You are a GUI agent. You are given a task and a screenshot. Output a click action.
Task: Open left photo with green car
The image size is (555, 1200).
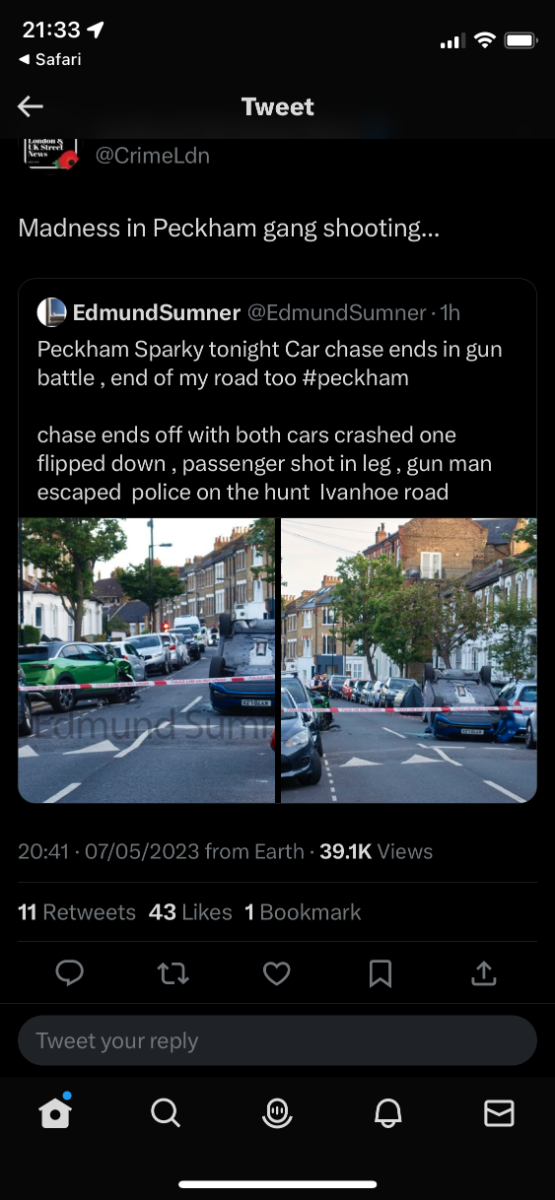point(147,660)
